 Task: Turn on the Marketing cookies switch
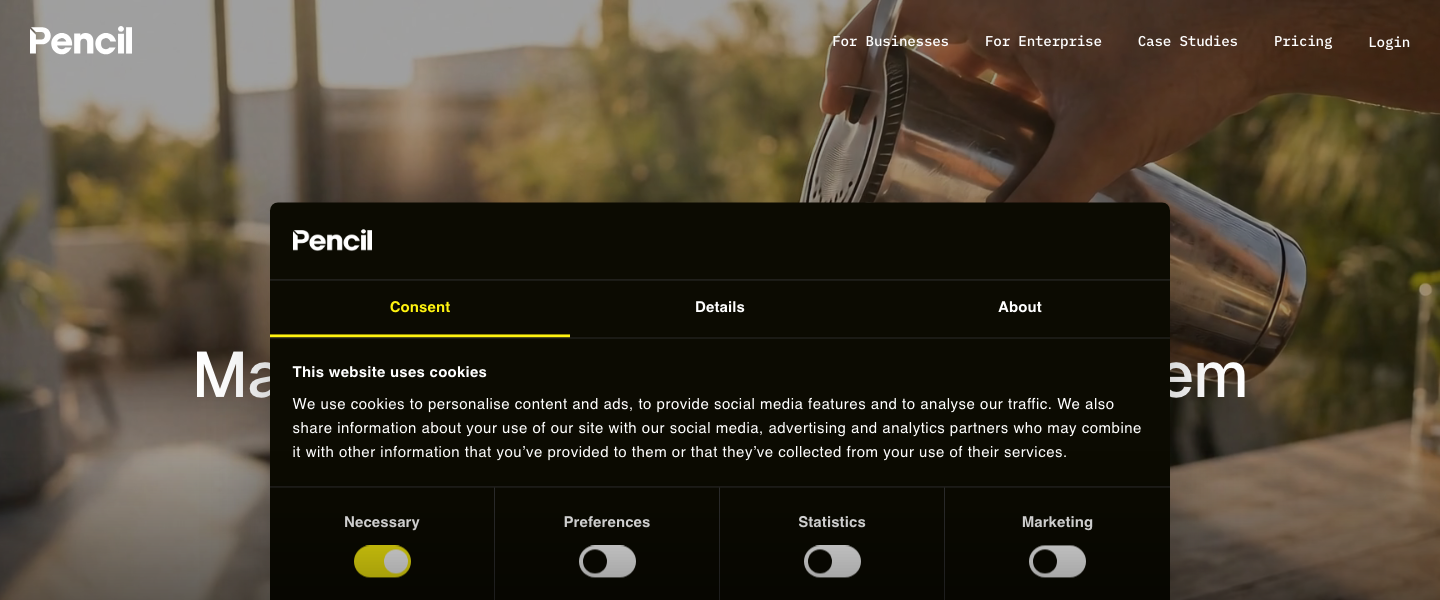[x=1057, y=561]
